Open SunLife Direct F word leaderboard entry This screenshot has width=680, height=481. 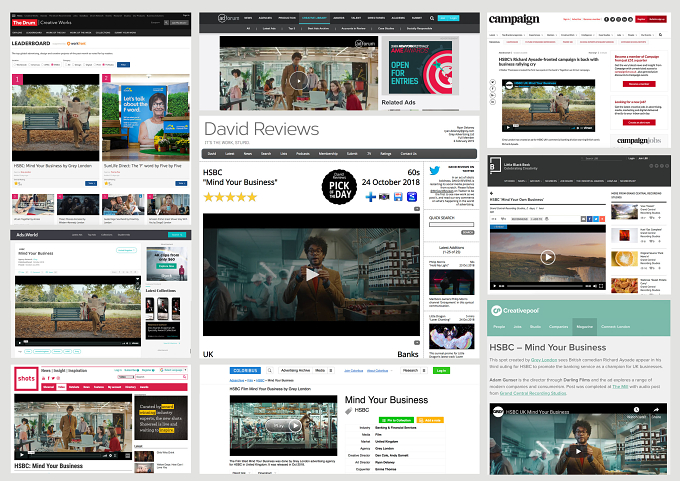pos(142,166)
